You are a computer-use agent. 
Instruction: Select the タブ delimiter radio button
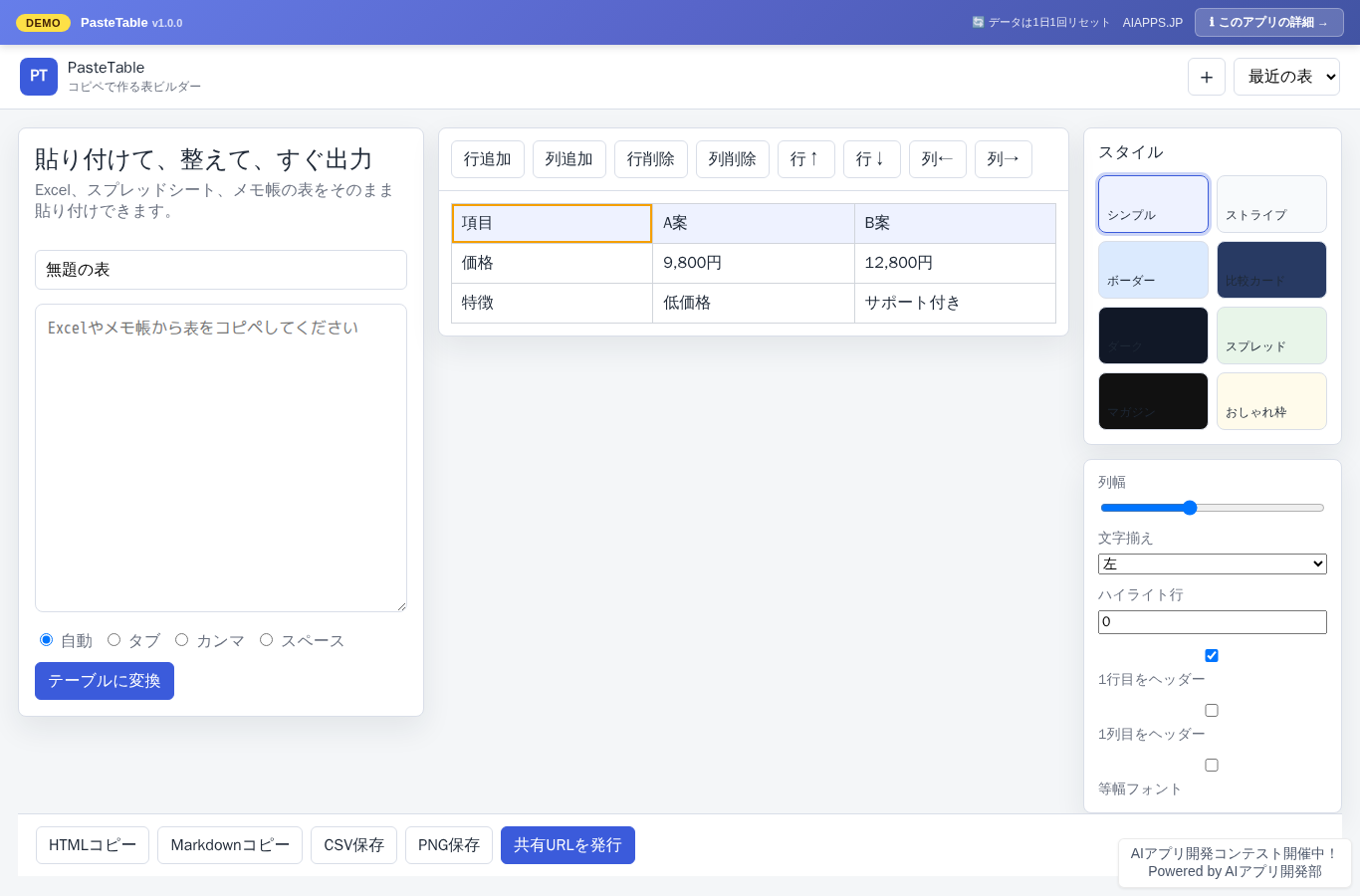coord(113,639)
